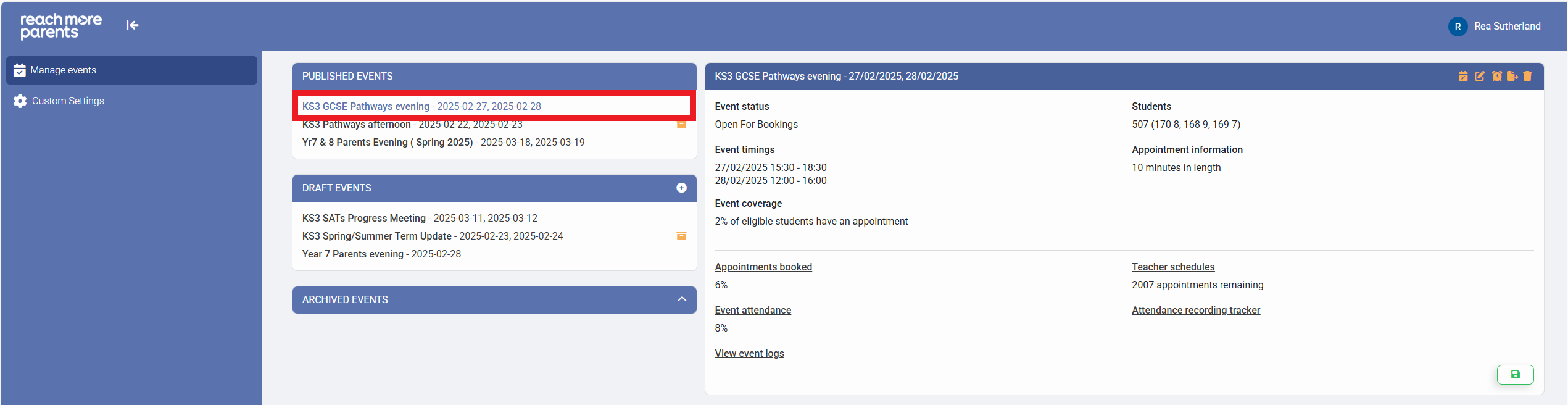
Task: Select Yr7 & 8 Parents Evening event
Action: (443, 142)
